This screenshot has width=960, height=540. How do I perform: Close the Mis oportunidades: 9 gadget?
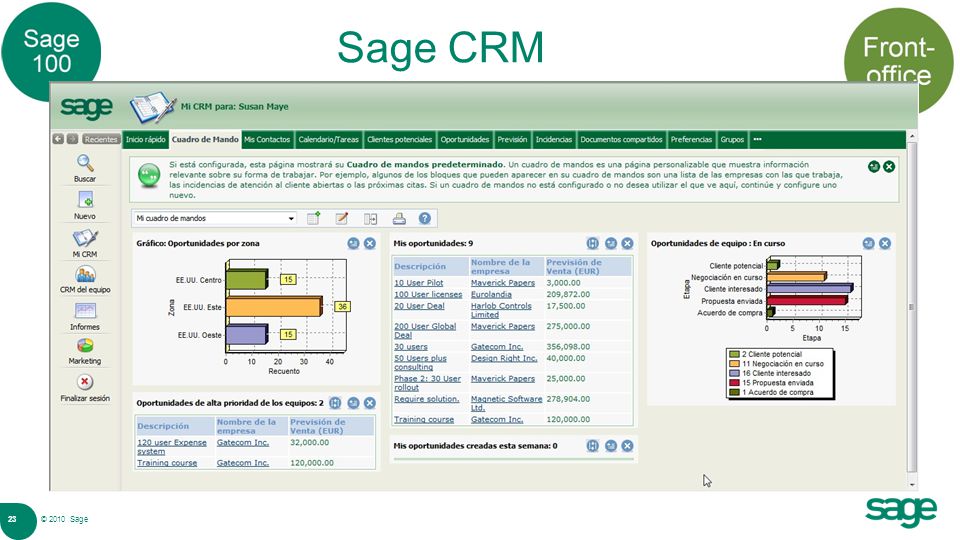[x=628, y=244]
